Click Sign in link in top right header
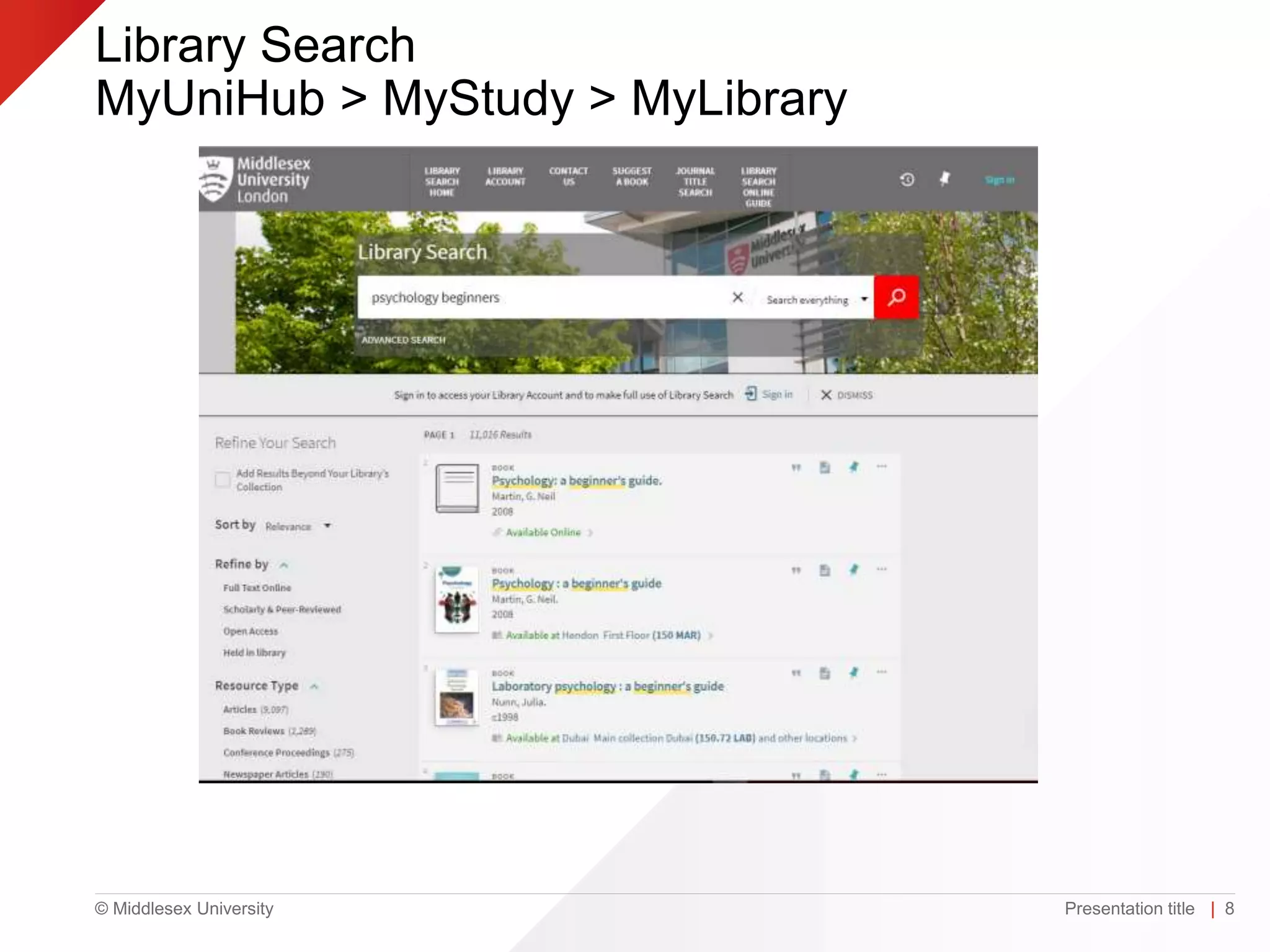Image resolution: width=1270 pixels, height=952 pixels. coord(1000,180)
